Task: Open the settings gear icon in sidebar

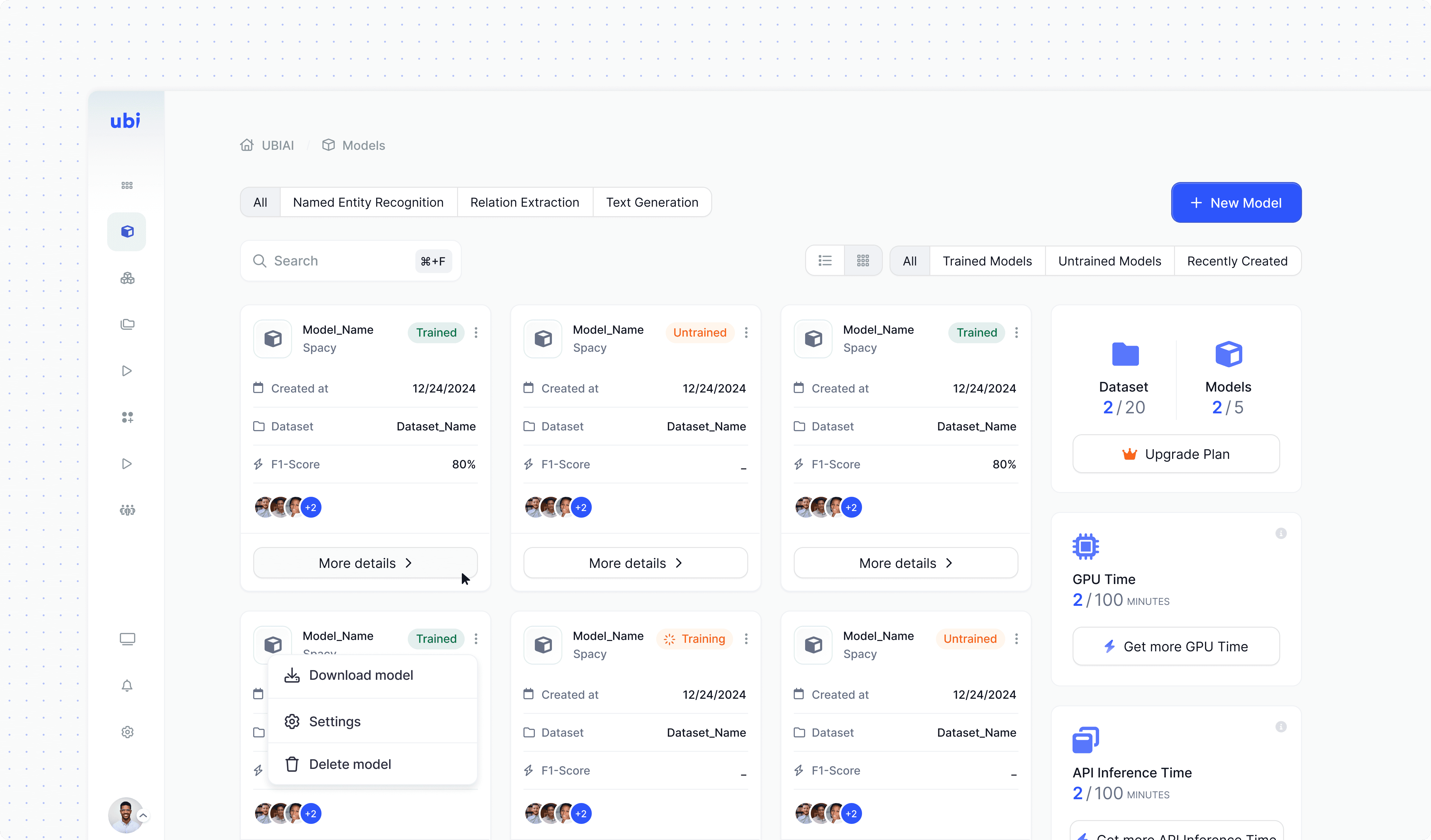Action: [127, 732]
